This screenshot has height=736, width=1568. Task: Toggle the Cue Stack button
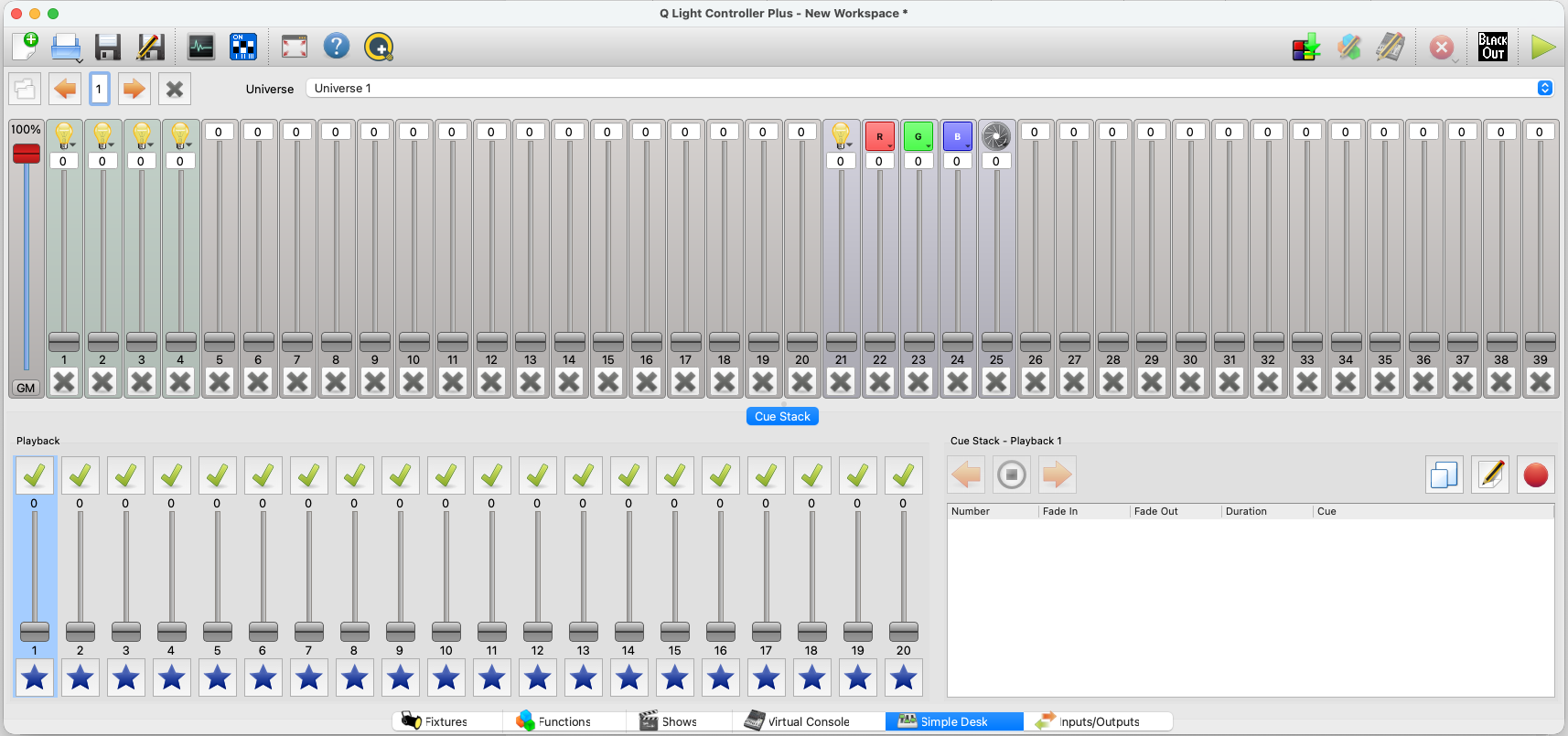coord(782,416)
